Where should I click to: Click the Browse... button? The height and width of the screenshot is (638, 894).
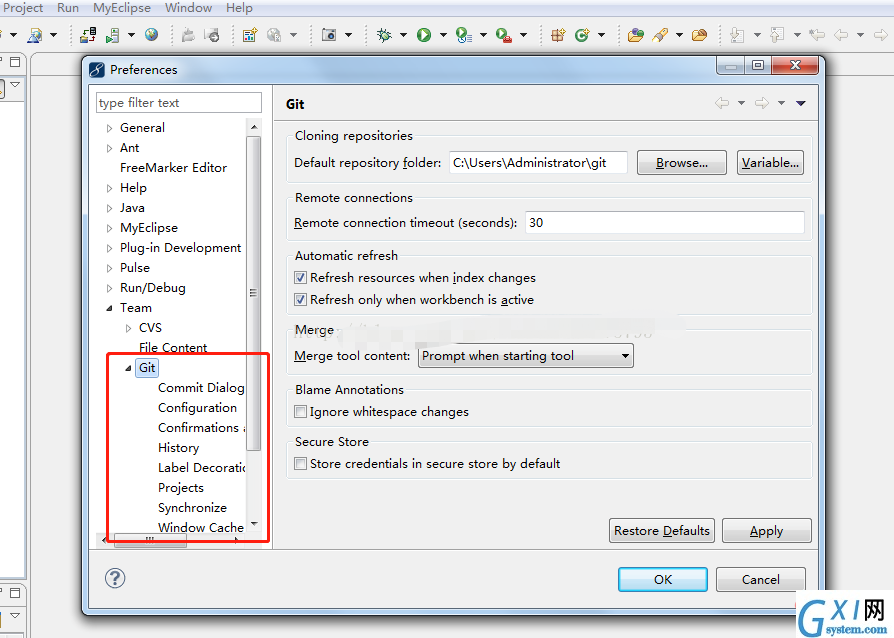click(682, 162)
